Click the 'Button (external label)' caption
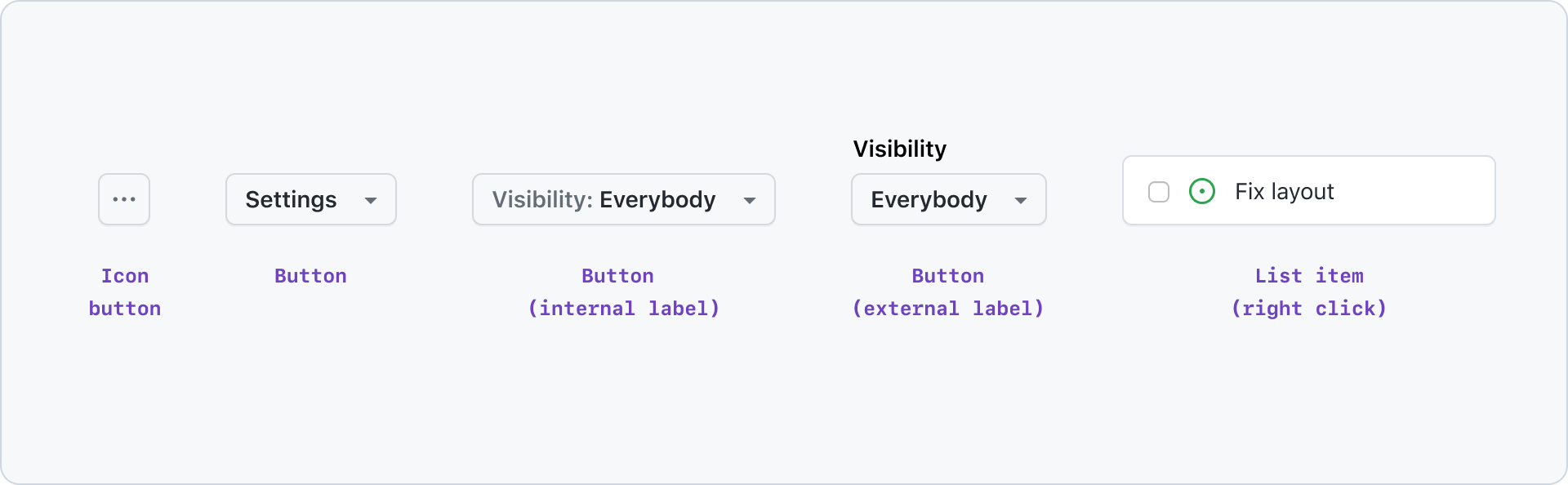 tap(948, 292)
